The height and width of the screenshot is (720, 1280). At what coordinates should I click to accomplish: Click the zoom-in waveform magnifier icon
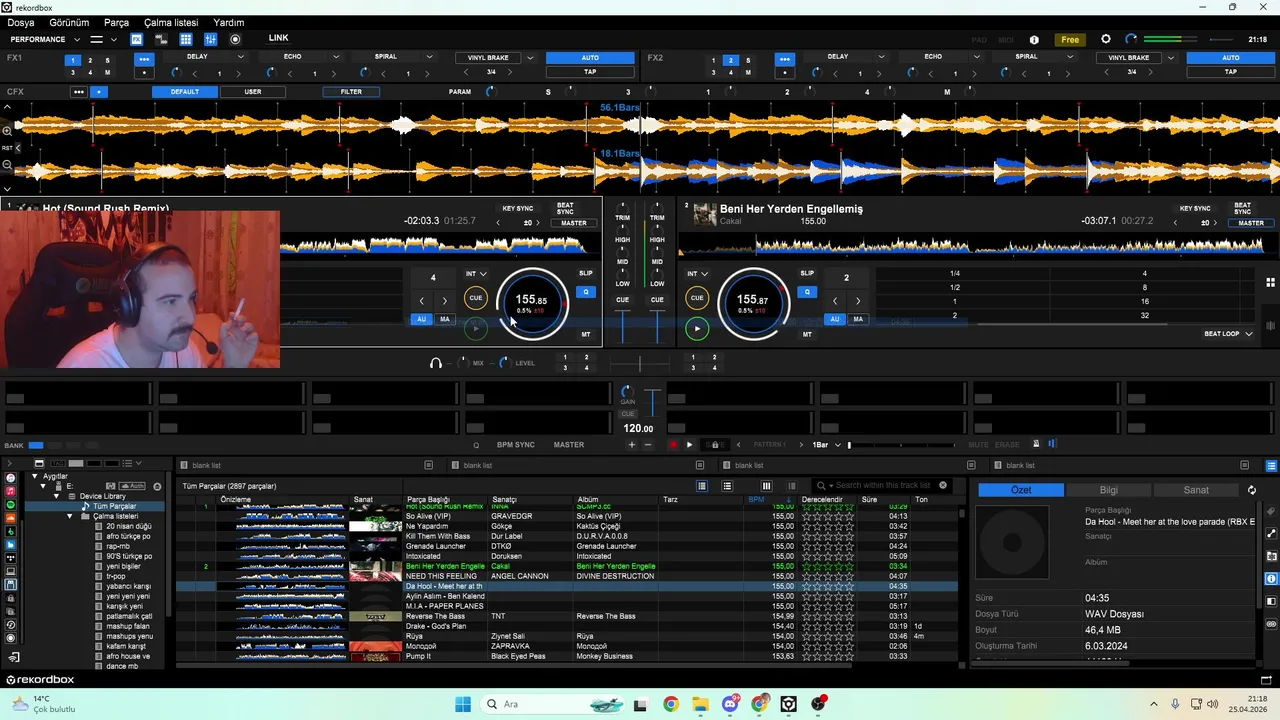click(x=7, y=130)
